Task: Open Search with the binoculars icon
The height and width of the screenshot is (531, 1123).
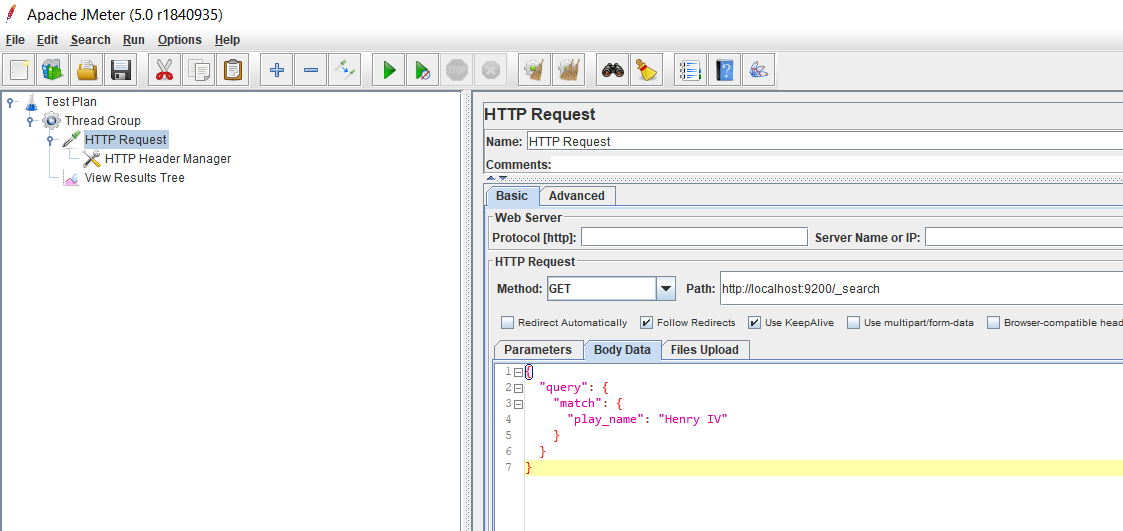Action: [613, 70]
